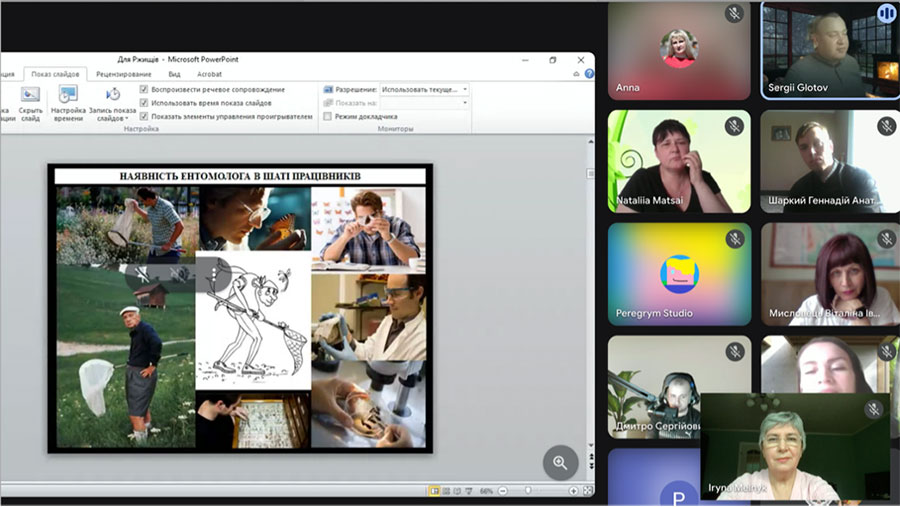Viewport: 900px width, 507px height.
Task: Start Slide Show from status bar icon
Action: (470, 491)
